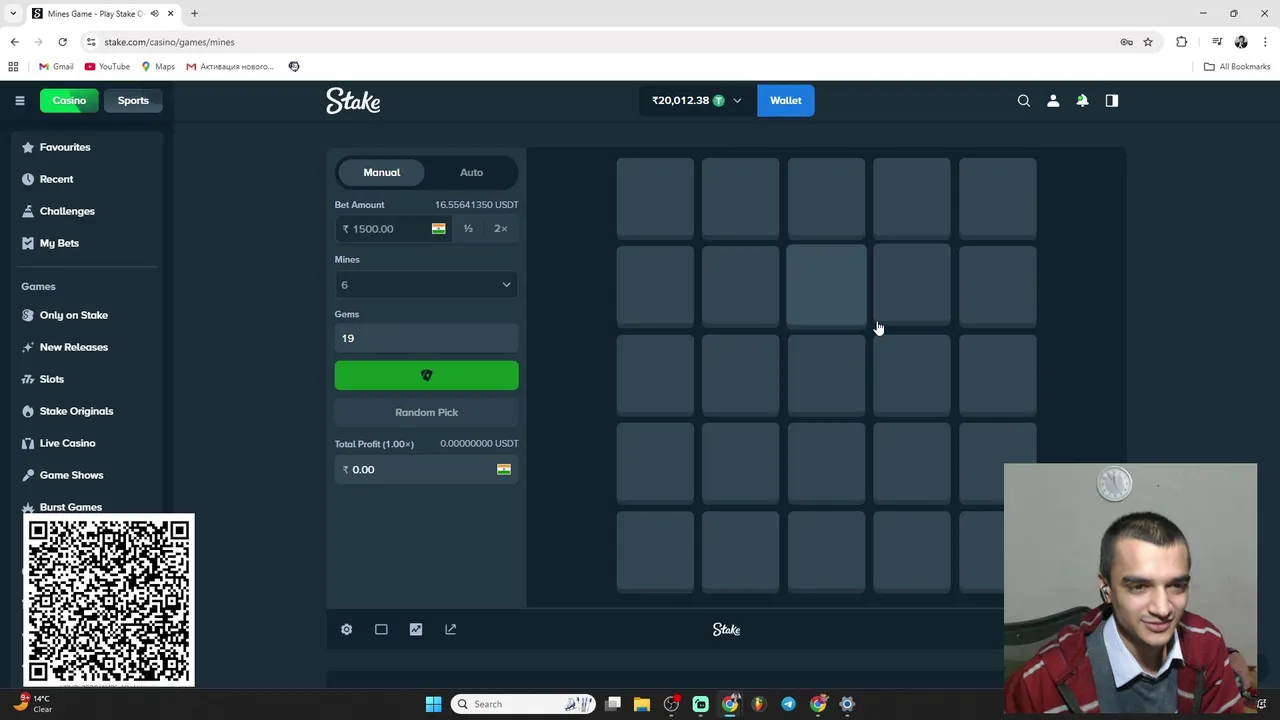Open New Releases menu item
Viewport: 1280px width, 720px height.
73,347
